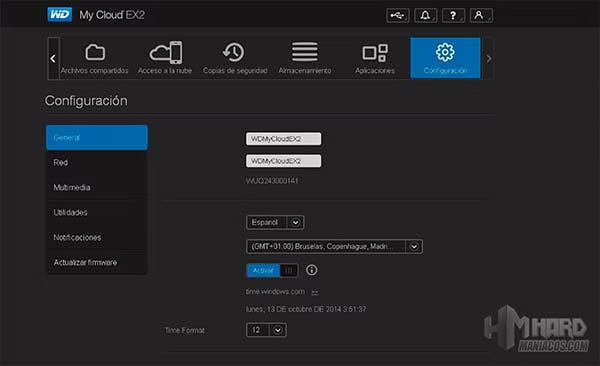Viewport: 600px width, 366px height.
Task: Open the USB devices icon
Action: (398, 16)
